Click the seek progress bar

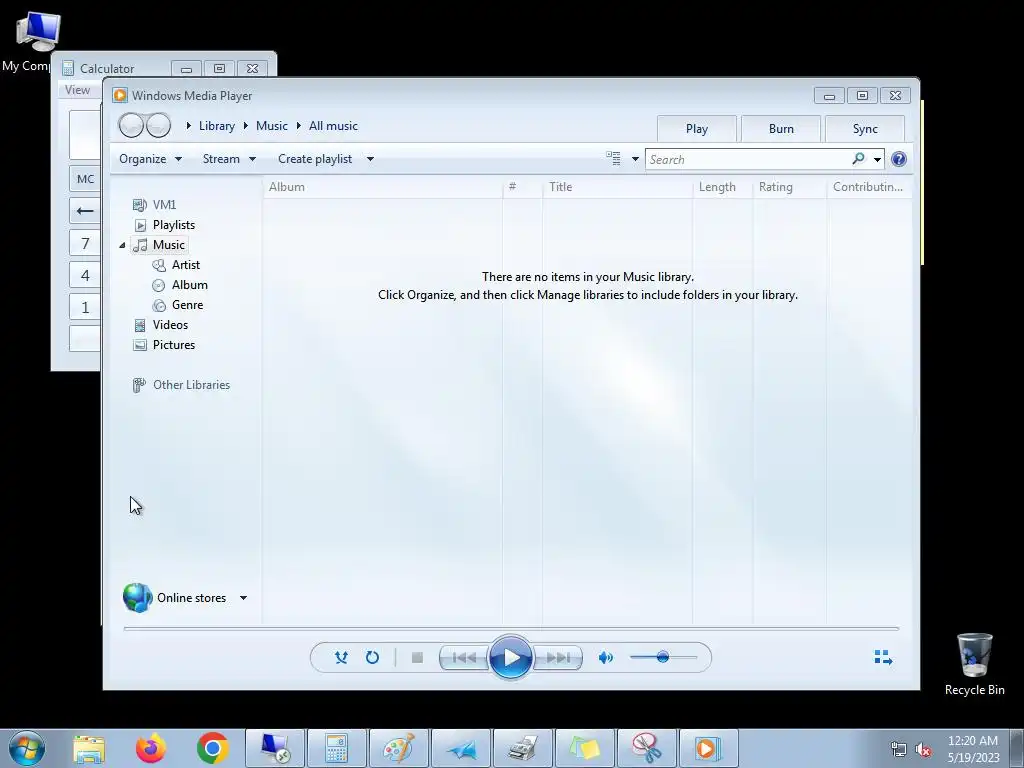pyautogui.click(x=511, y=628)
